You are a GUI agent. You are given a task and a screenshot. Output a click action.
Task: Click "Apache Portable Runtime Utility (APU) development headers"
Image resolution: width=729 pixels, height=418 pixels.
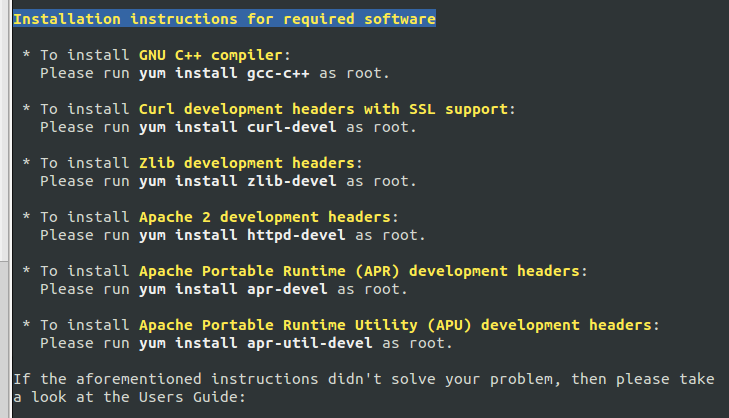pos(395,325)
